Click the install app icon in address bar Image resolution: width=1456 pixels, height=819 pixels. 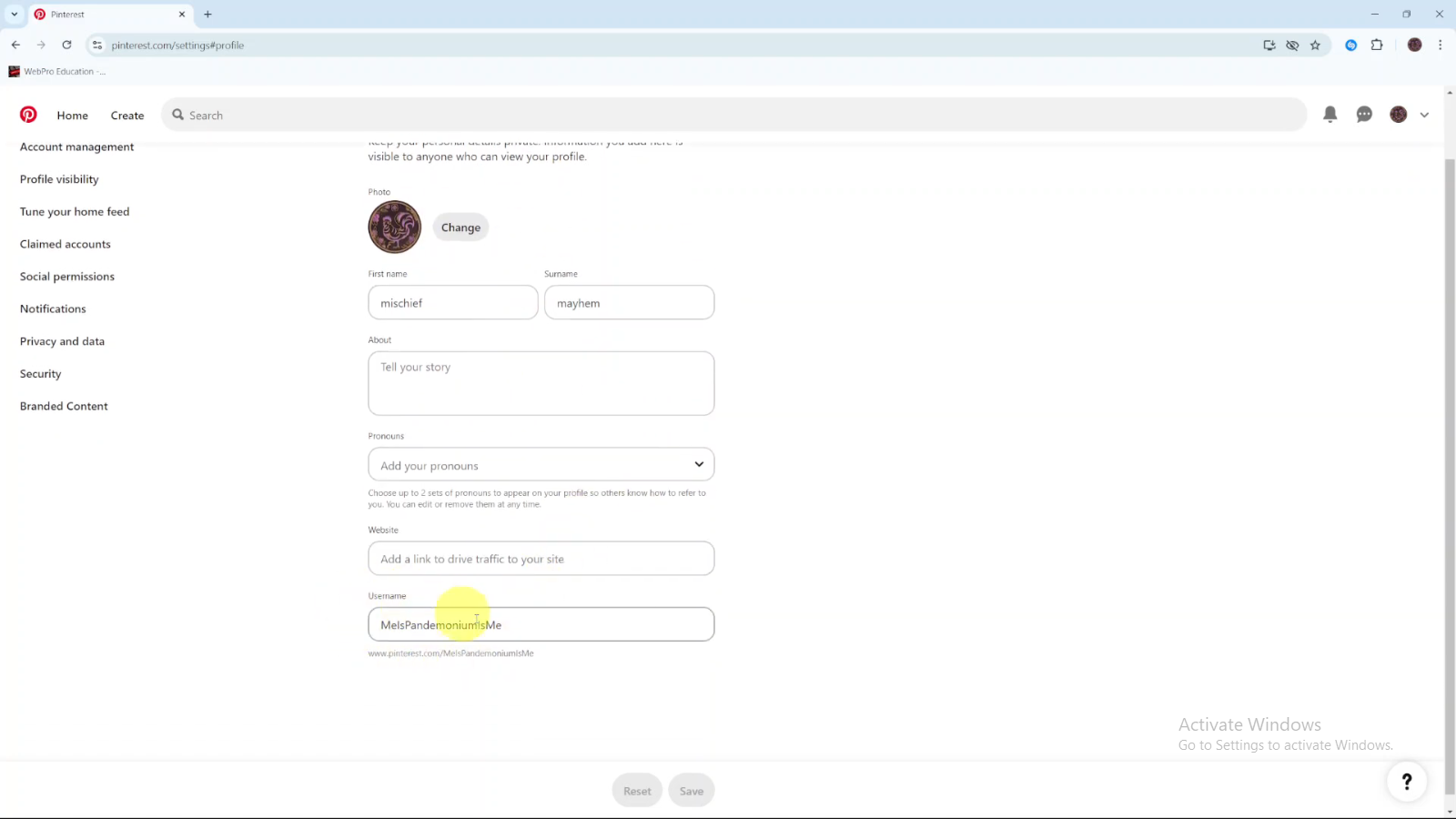pos(1269,45)
